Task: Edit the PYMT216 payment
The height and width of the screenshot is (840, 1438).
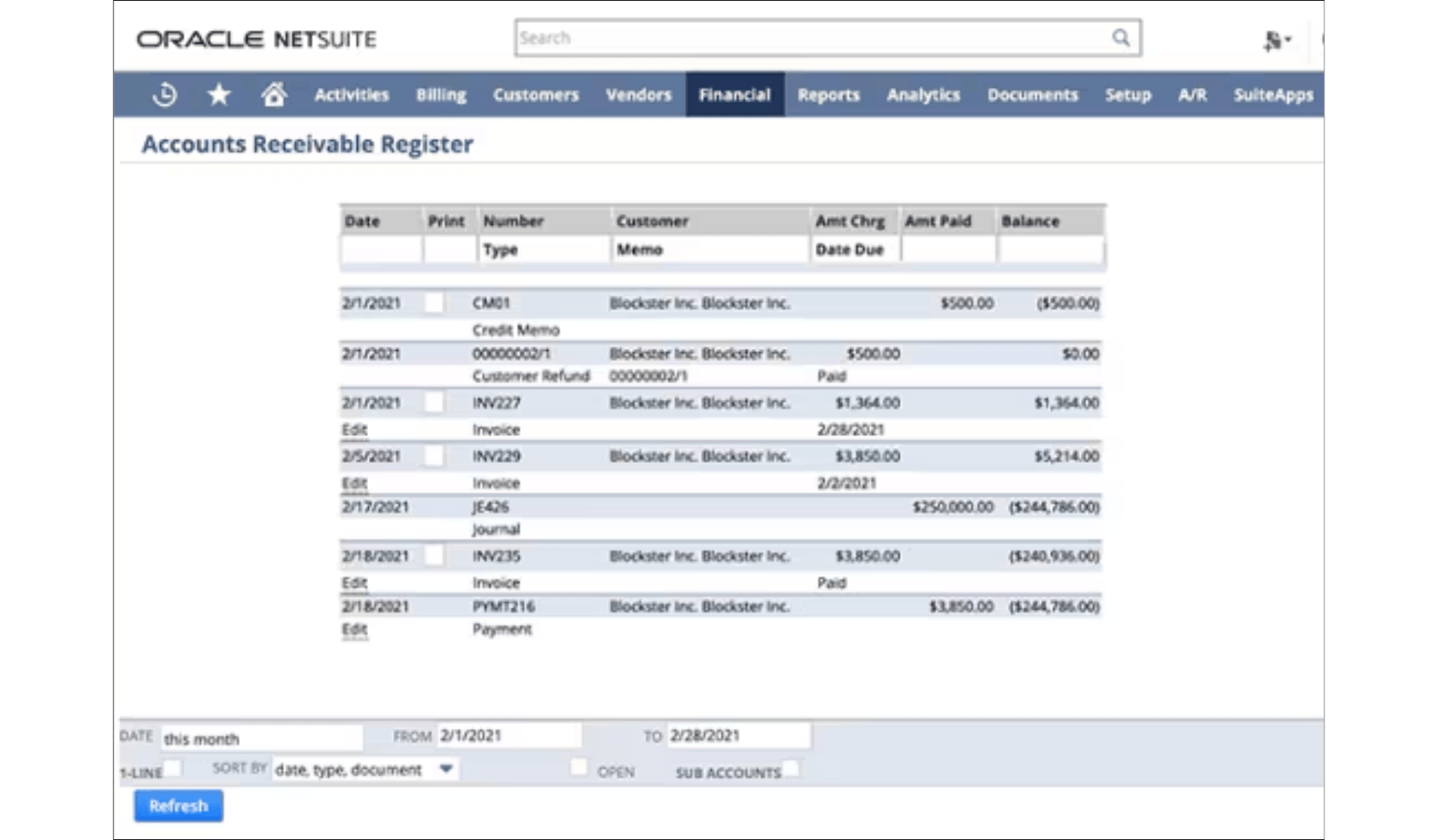Action: [356, 629]
